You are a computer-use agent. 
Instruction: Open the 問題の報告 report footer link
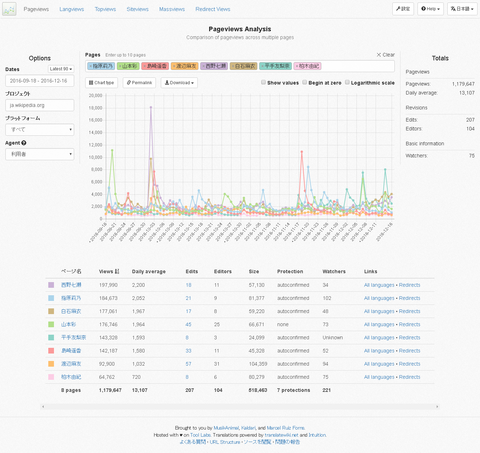pos(287,442)
